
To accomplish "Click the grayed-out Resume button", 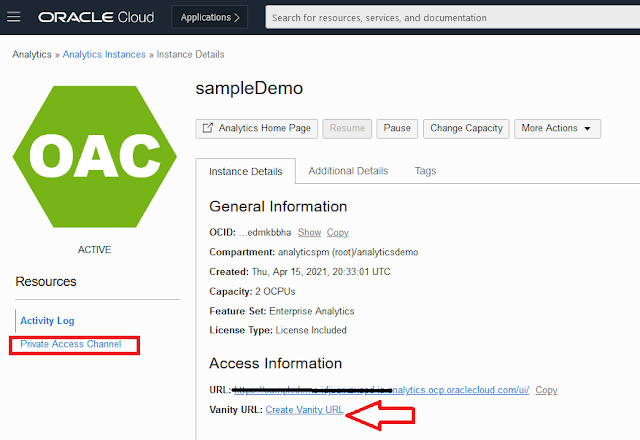I will [347, 129].
